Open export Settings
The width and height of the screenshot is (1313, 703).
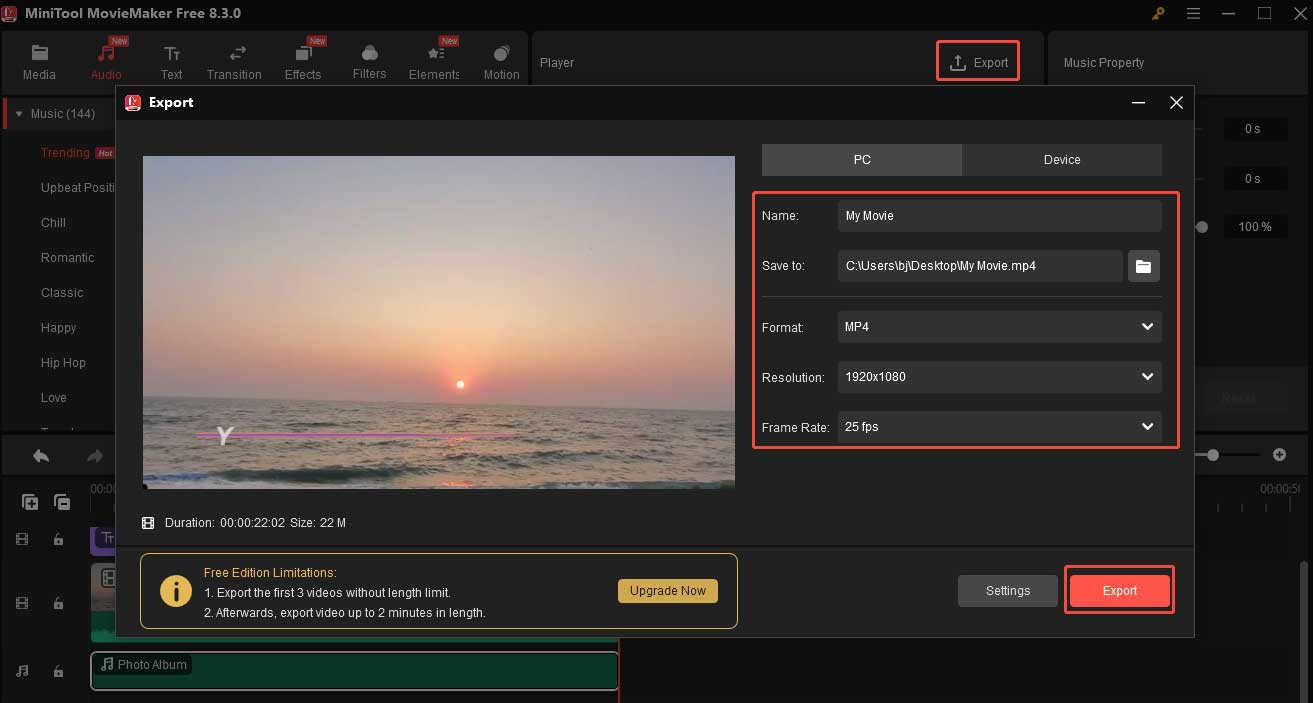pos(1007,591)
